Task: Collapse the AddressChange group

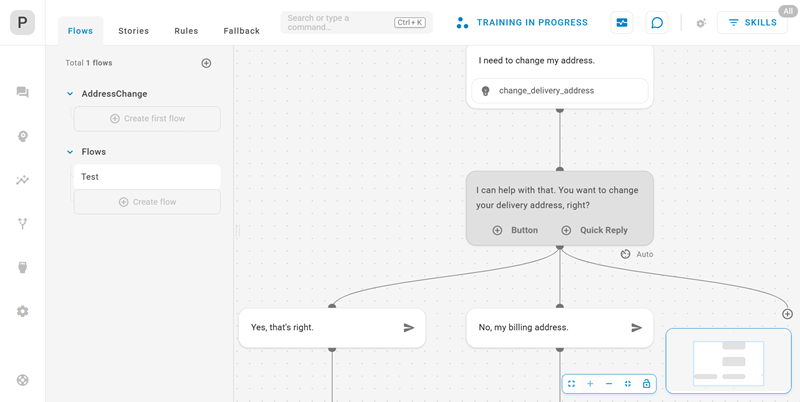Action: [x=70, y=94]
